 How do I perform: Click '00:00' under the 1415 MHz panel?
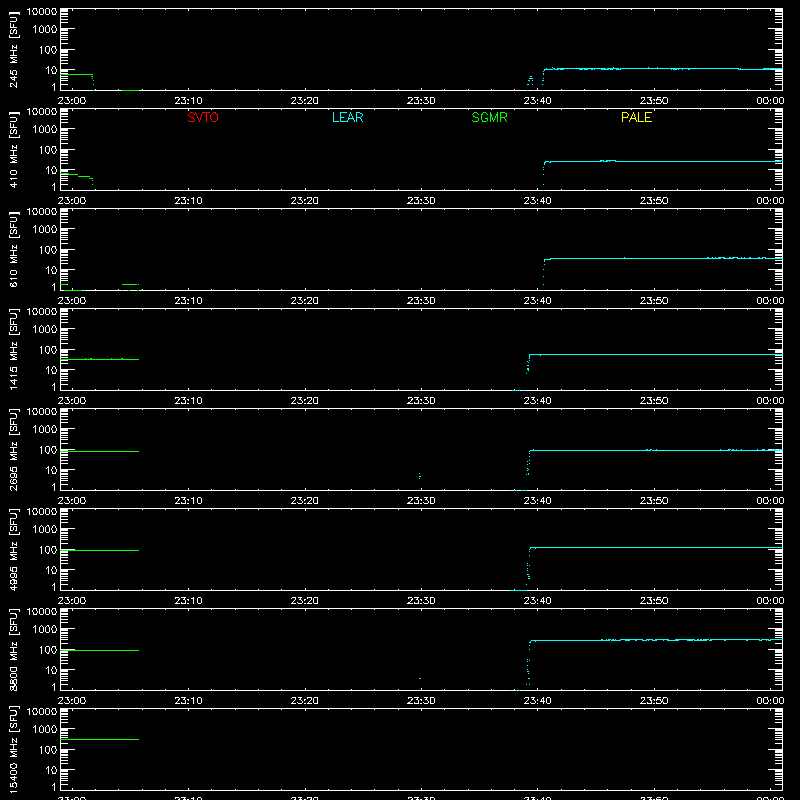(770, 401)
